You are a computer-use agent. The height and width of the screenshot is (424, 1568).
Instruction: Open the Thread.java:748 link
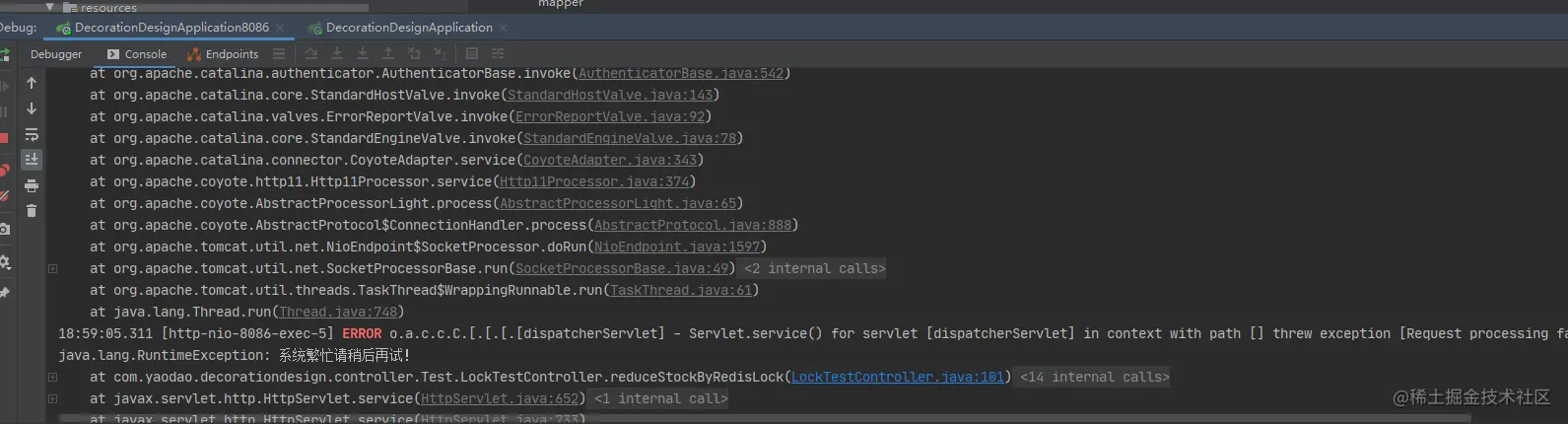tap(338, 312)
